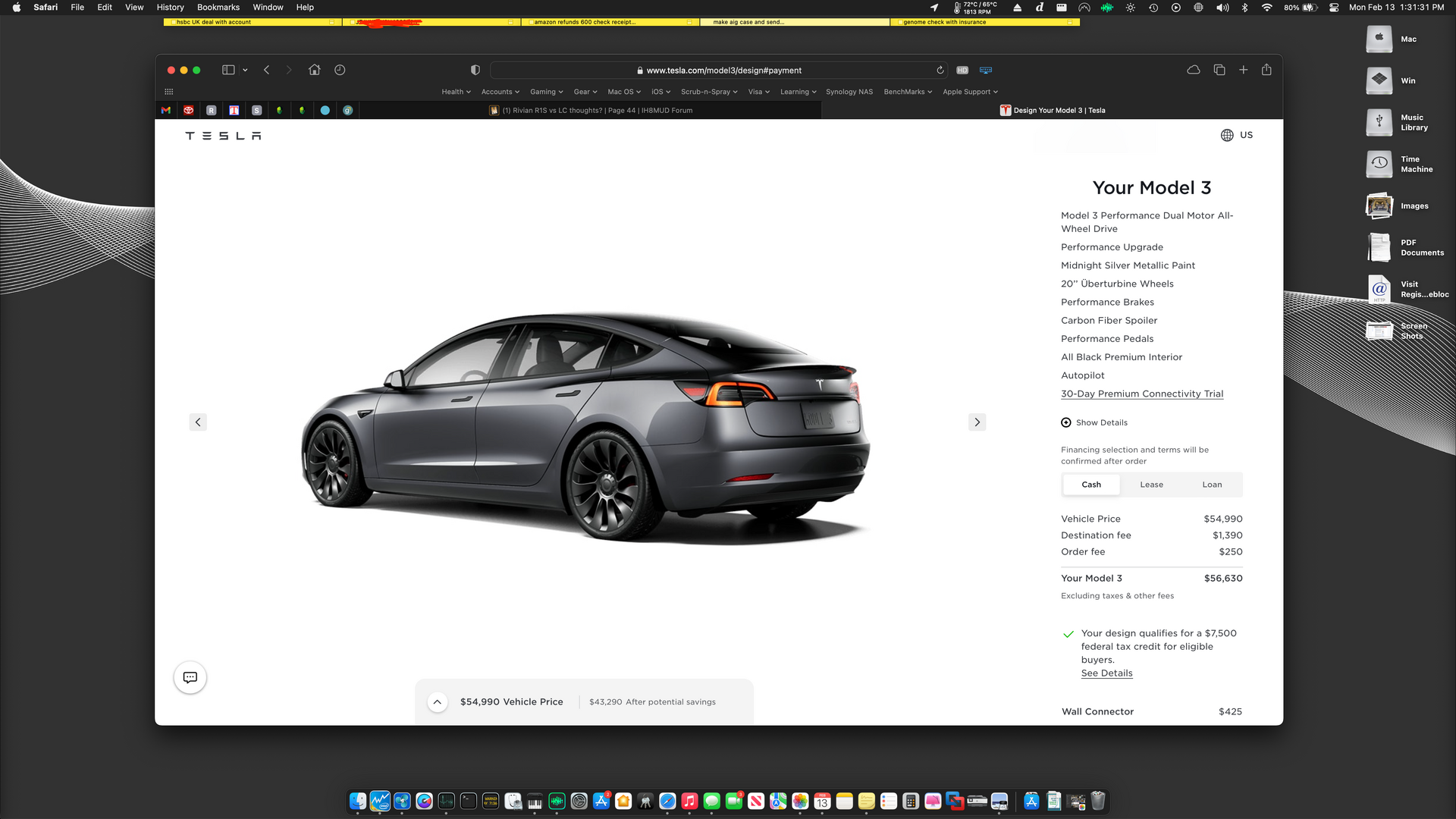Open a new Safari tab

(1244, 70)
